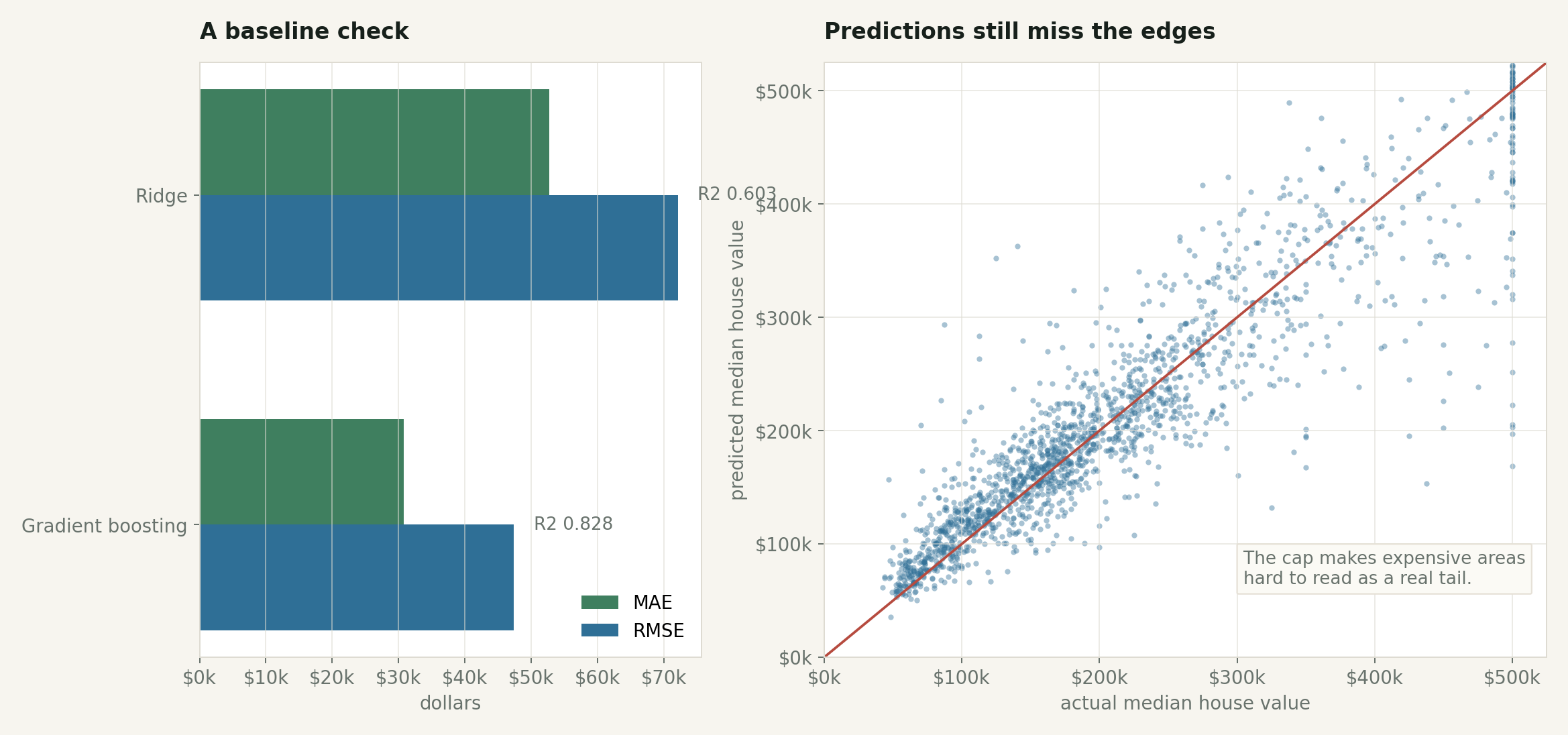Image resolution: width=1568 pixels, height=735 pixels.
Task: Select the green MAE bar for Ridge
Action: click(x=374, y=142)
